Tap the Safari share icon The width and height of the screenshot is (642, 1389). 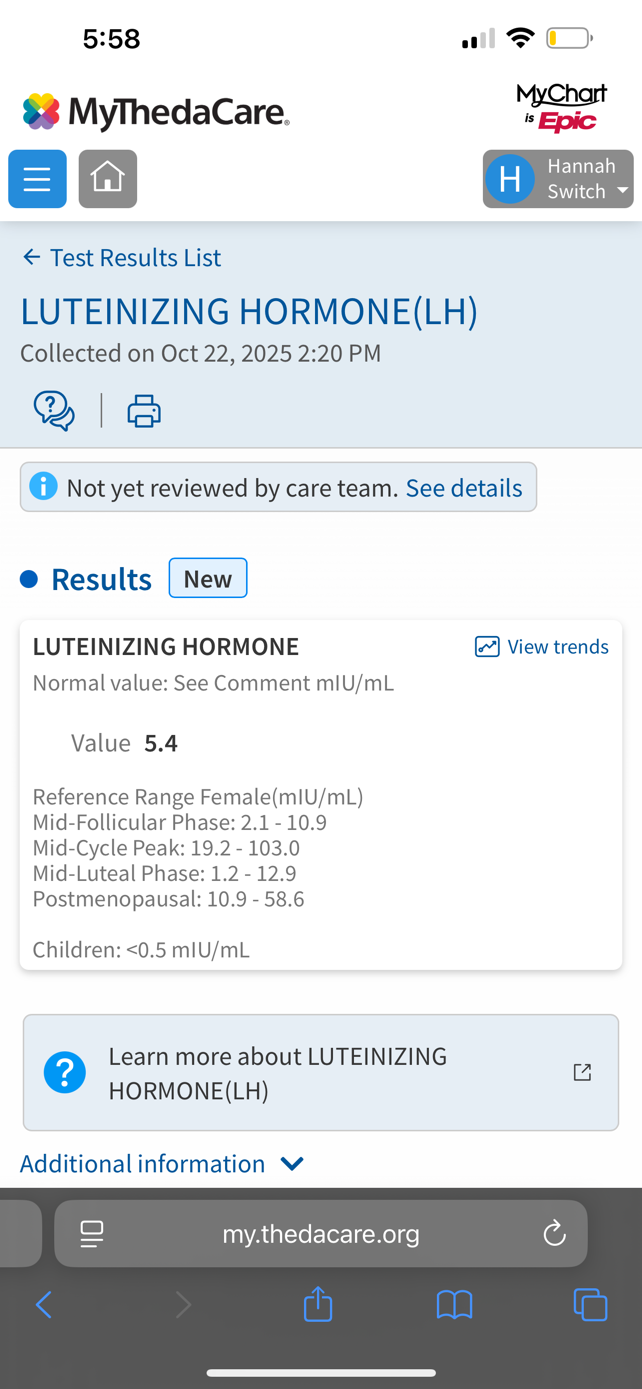(x=318, y=1304)
